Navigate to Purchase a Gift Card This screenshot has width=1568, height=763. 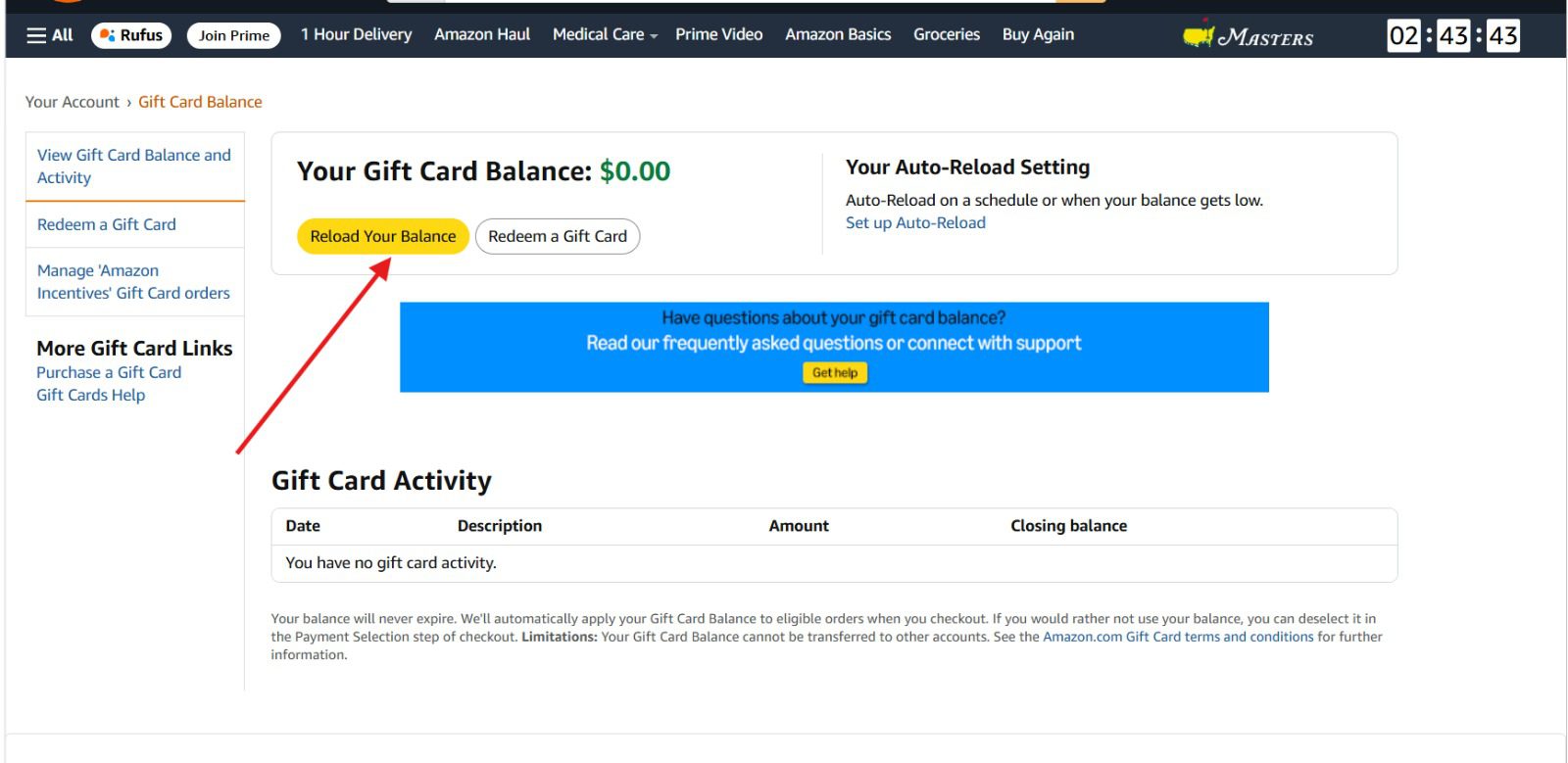108,372
